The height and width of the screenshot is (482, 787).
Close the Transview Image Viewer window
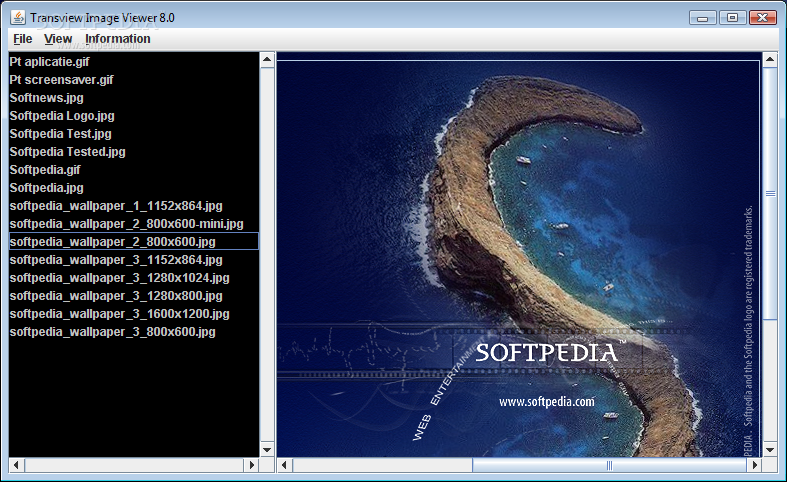[x=762, y=18]
